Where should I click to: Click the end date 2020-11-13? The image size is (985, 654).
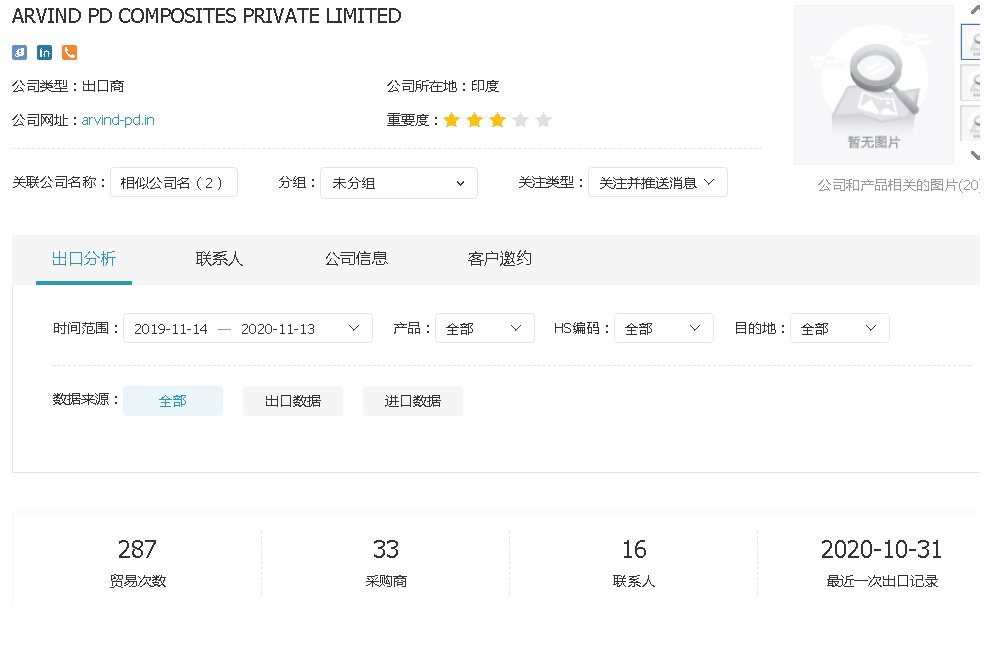point(278,329)
